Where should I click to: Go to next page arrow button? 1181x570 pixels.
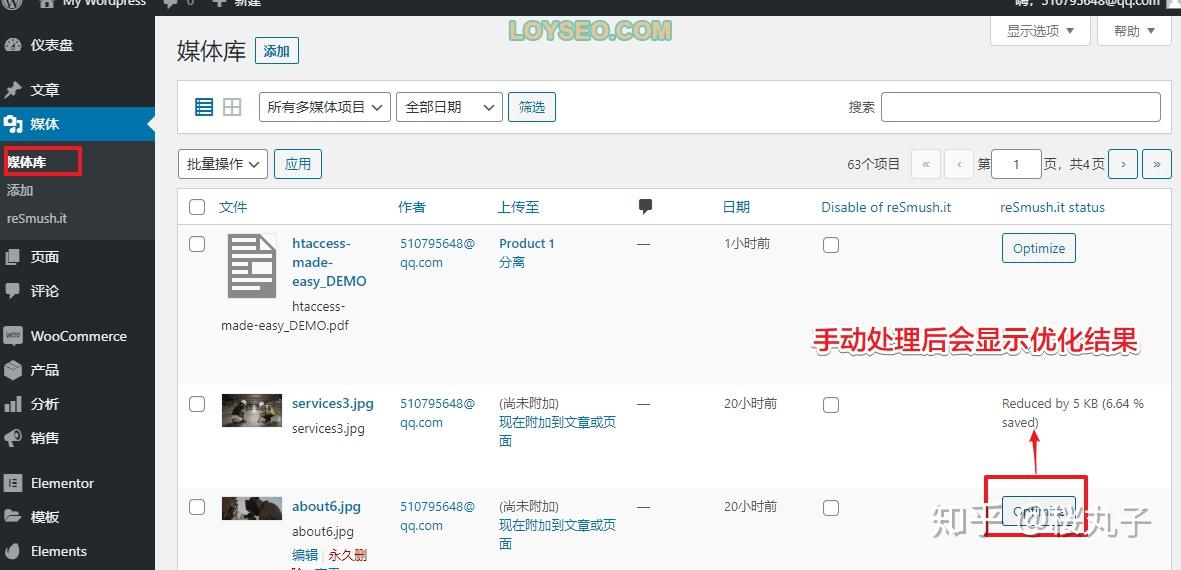point(1124,163)
